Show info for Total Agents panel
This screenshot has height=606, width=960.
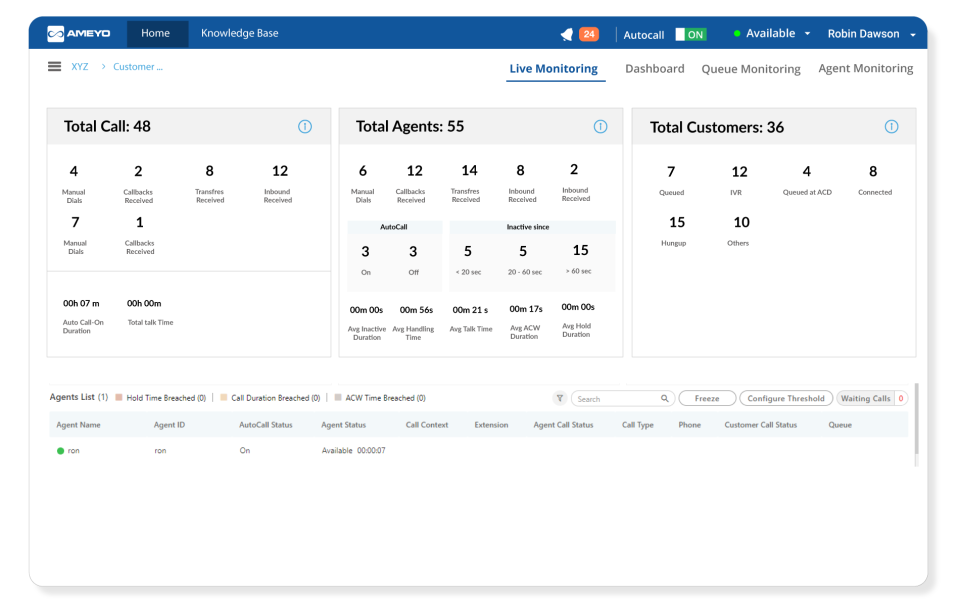click(601, 127)
